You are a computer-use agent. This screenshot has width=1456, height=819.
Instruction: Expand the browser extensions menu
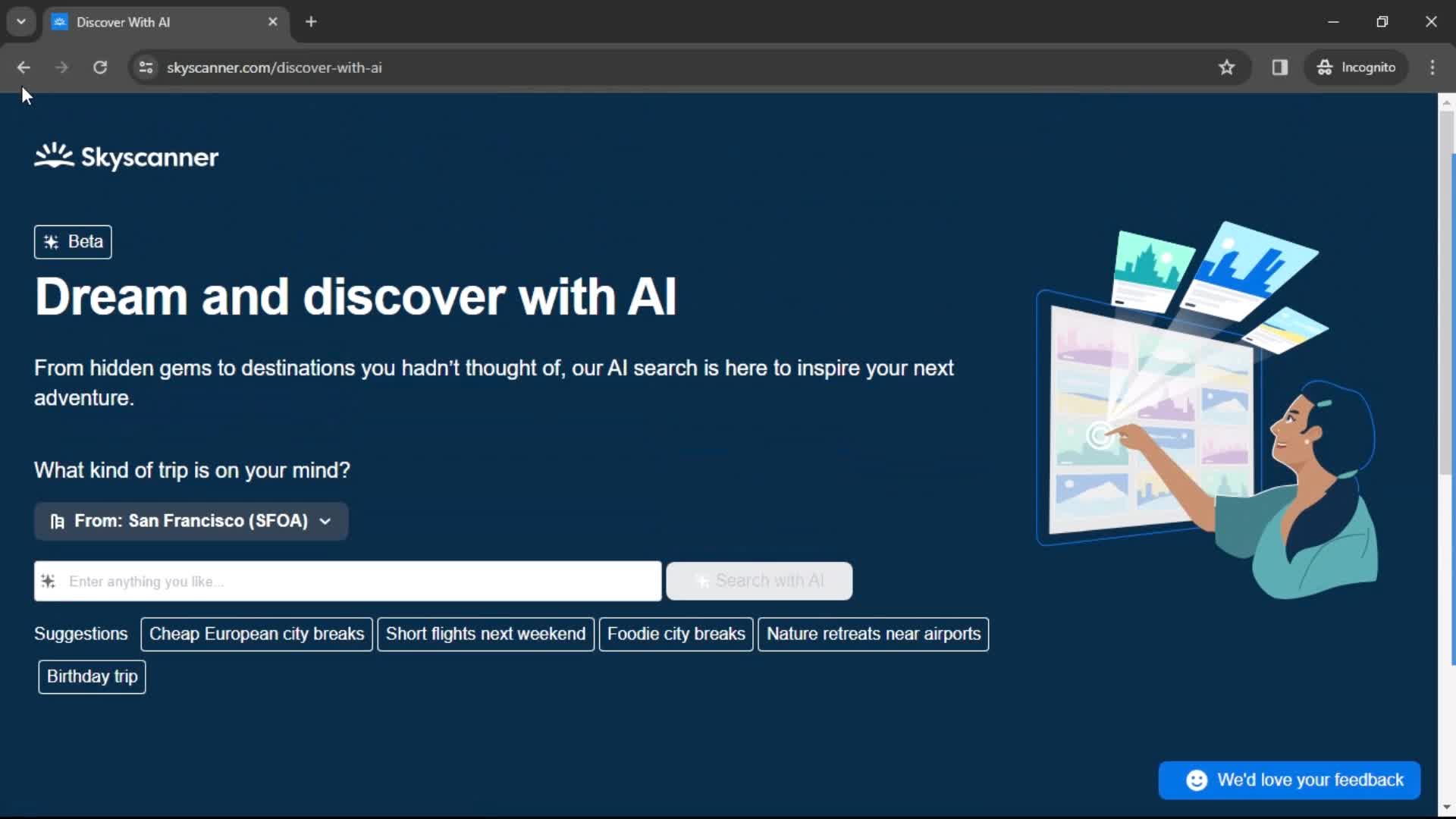click(1280, 67)
